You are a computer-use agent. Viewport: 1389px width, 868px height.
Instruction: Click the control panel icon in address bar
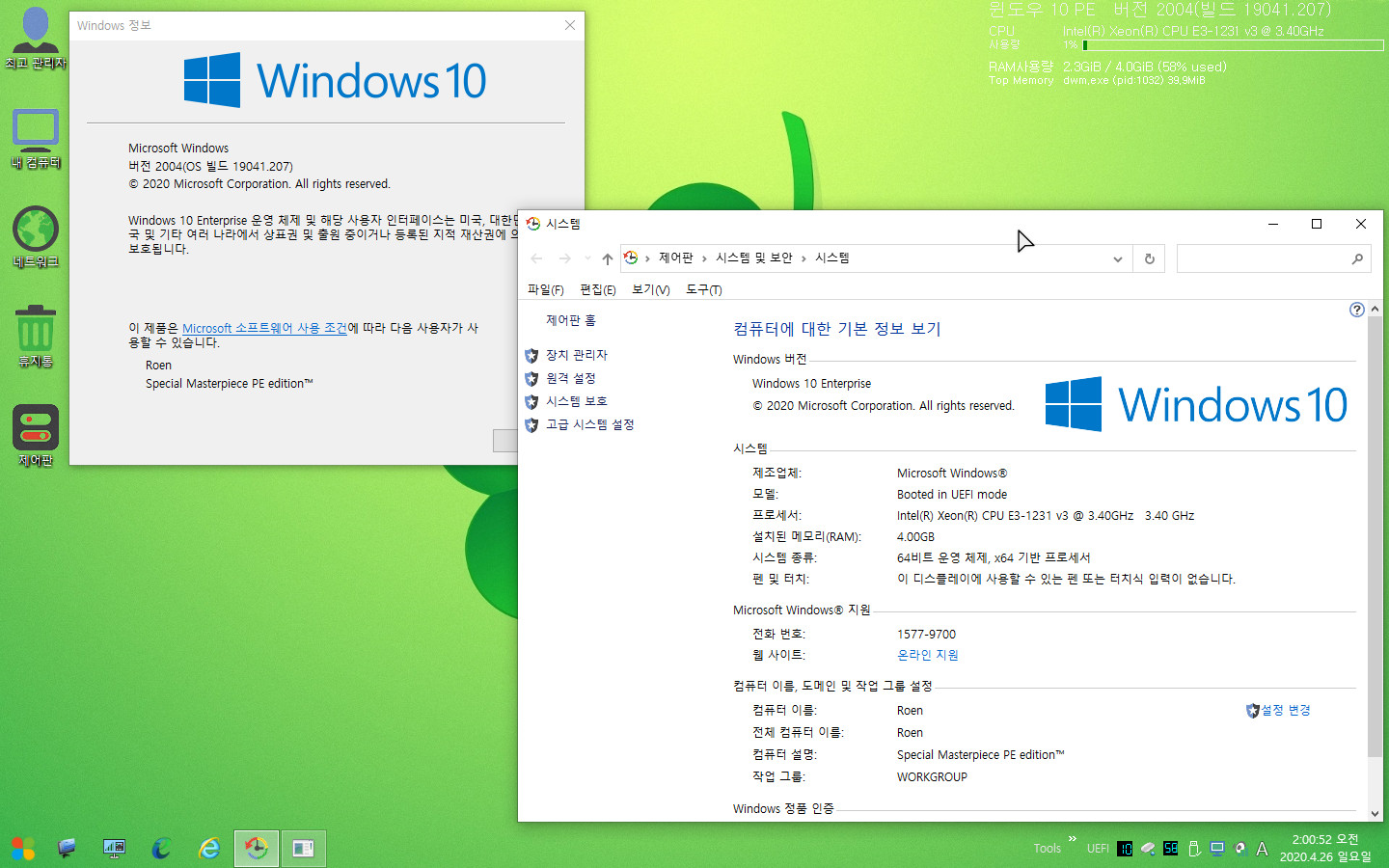631,258
